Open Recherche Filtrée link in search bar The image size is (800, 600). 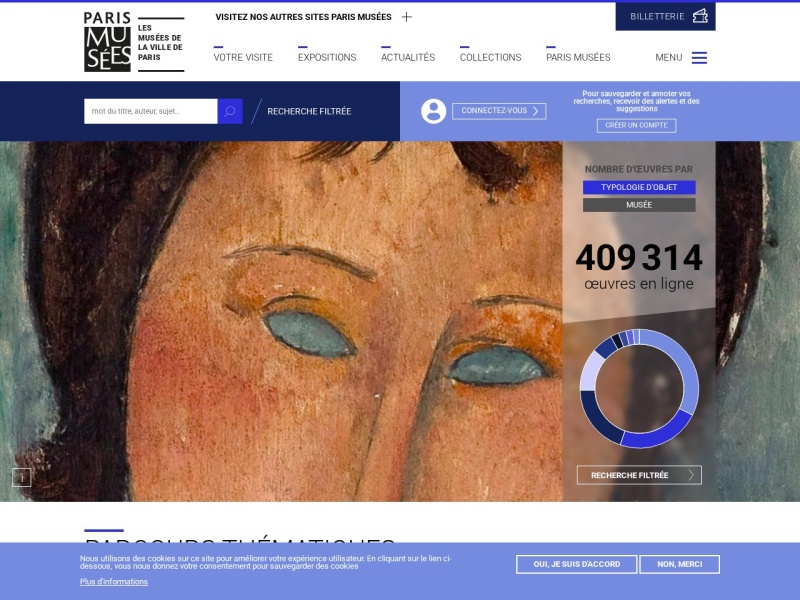pyautogui.click(x=309, y=111)
